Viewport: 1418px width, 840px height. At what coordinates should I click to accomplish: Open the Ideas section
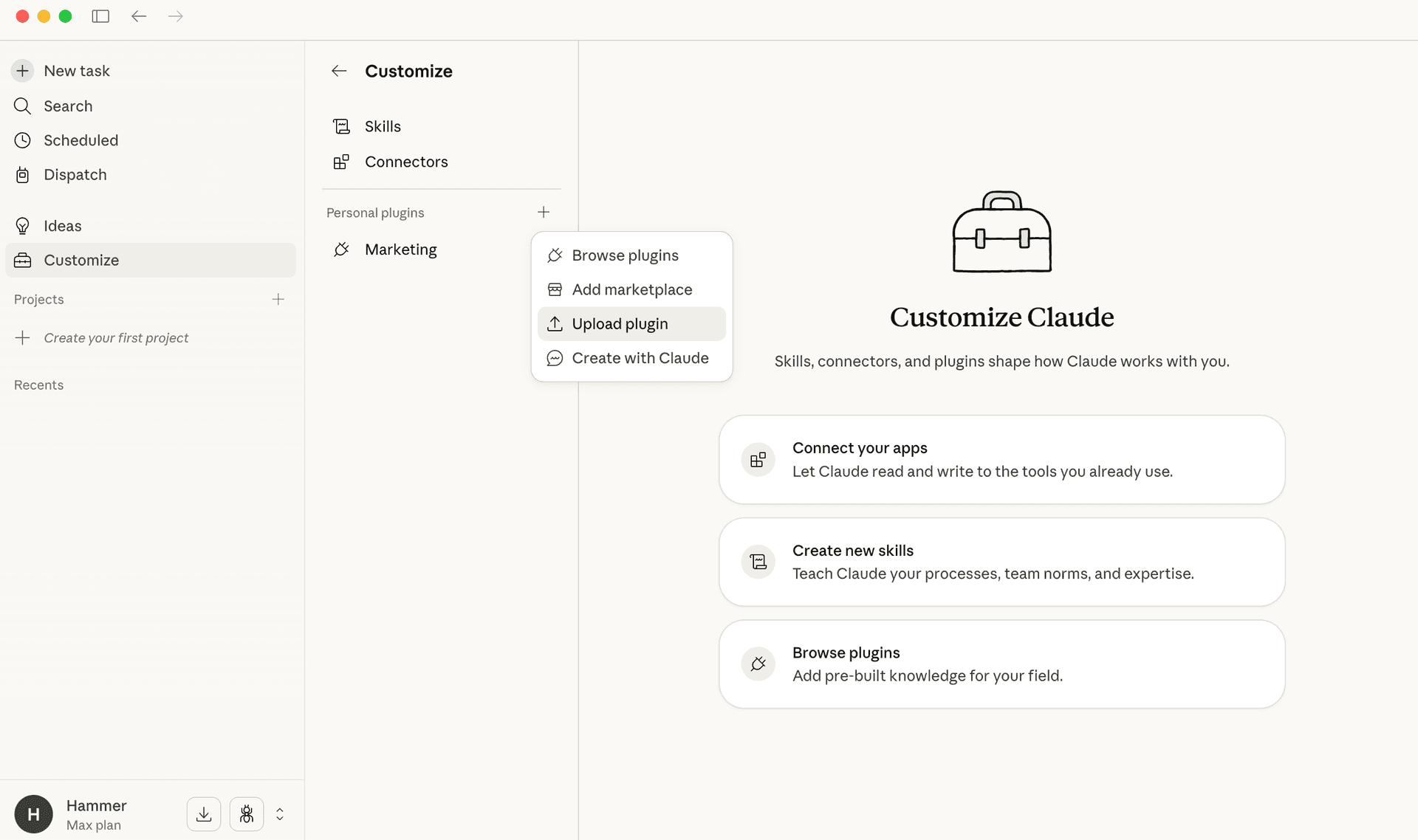(151, 226)
